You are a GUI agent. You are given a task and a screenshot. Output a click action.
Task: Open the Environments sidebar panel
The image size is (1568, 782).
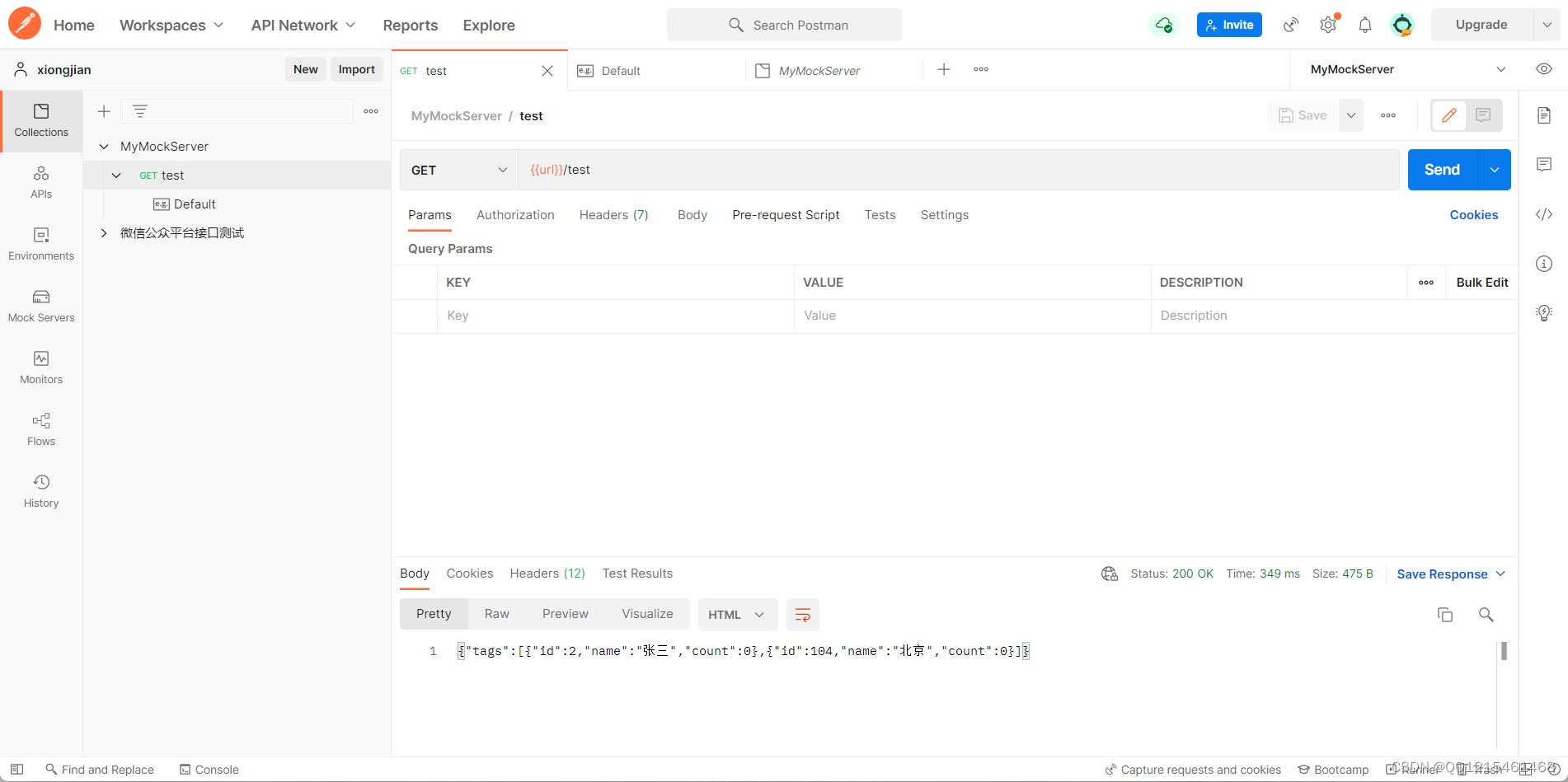[x=41, y=245]
